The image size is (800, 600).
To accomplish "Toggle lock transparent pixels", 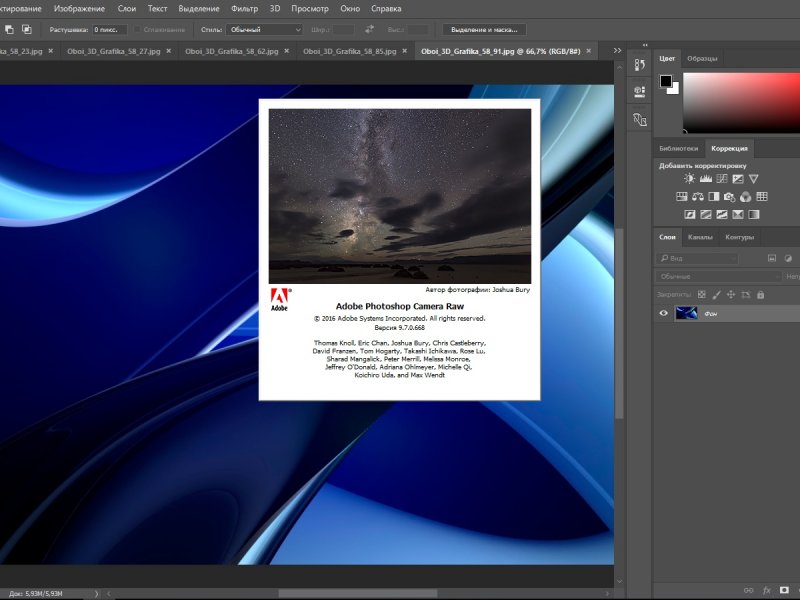I will pos(702,294).
